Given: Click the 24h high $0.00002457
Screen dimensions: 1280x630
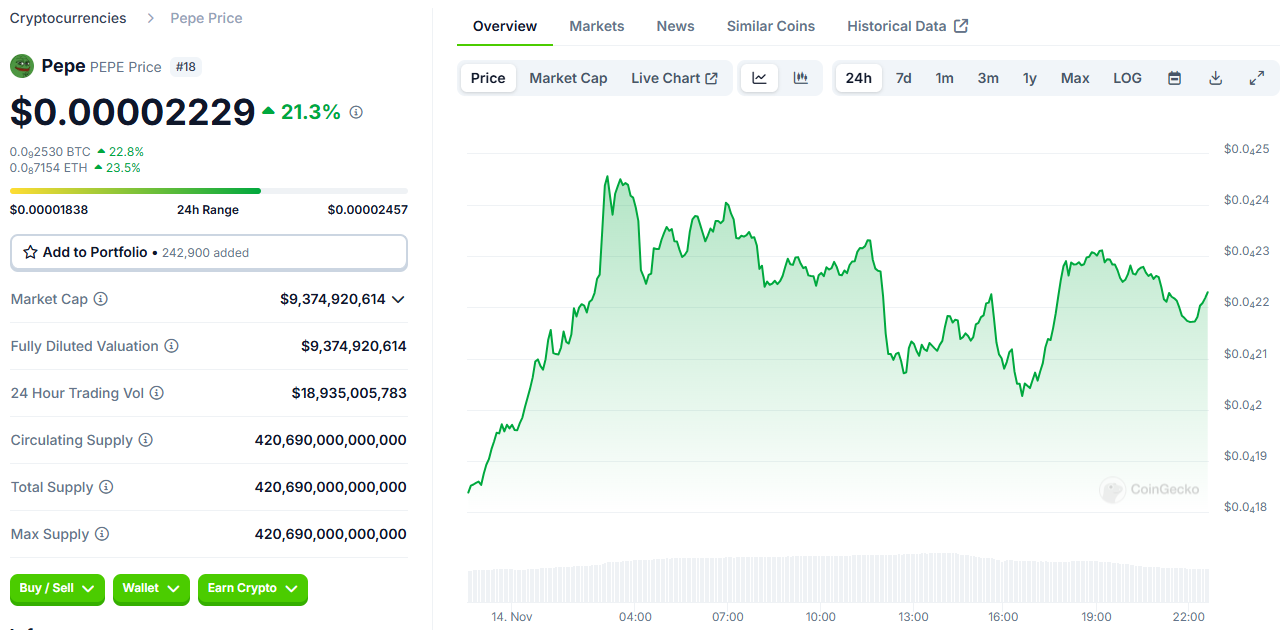Looking at the screenshot, I should 367,210.
